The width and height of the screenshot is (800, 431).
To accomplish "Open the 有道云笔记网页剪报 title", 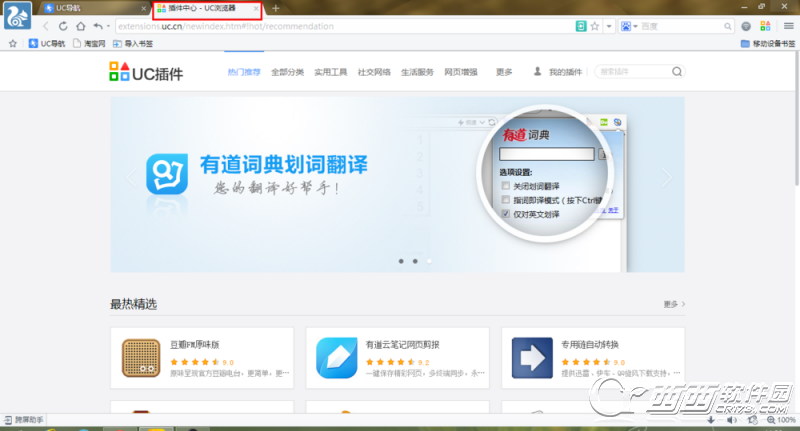I will (x=403, y=345).
